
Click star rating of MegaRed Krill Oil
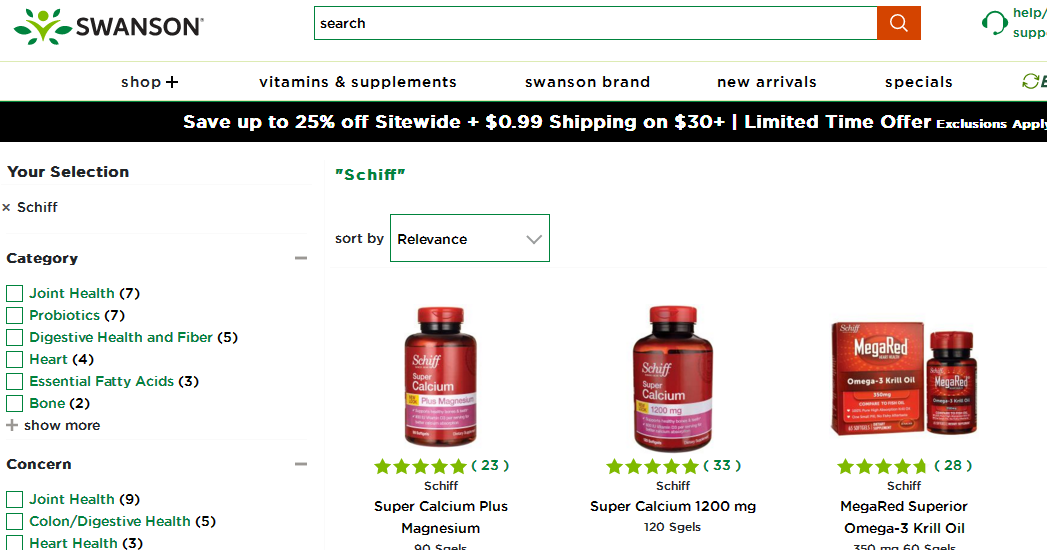pyautogui.click(x=883, y=466)
